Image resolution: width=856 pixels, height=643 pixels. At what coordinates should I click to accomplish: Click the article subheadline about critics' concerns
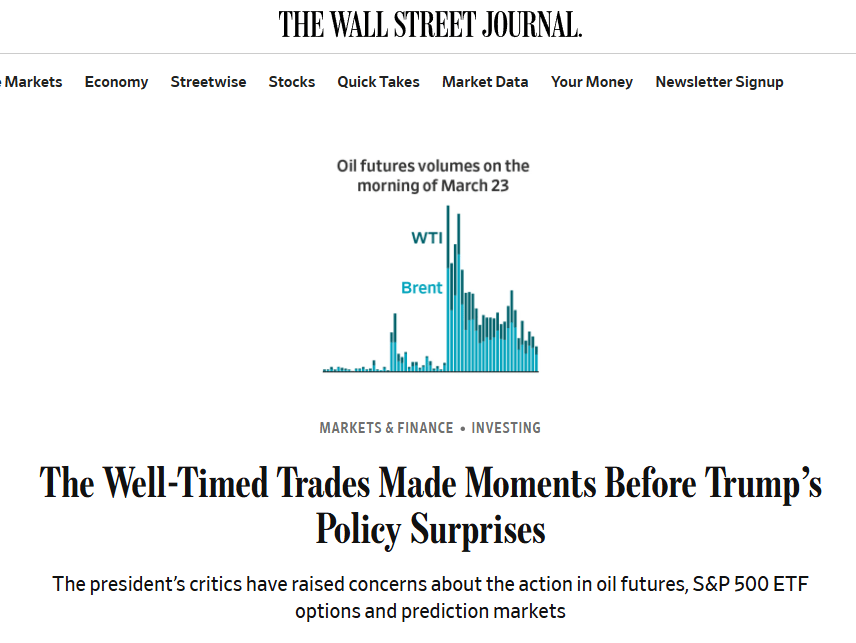click(430, 597)
